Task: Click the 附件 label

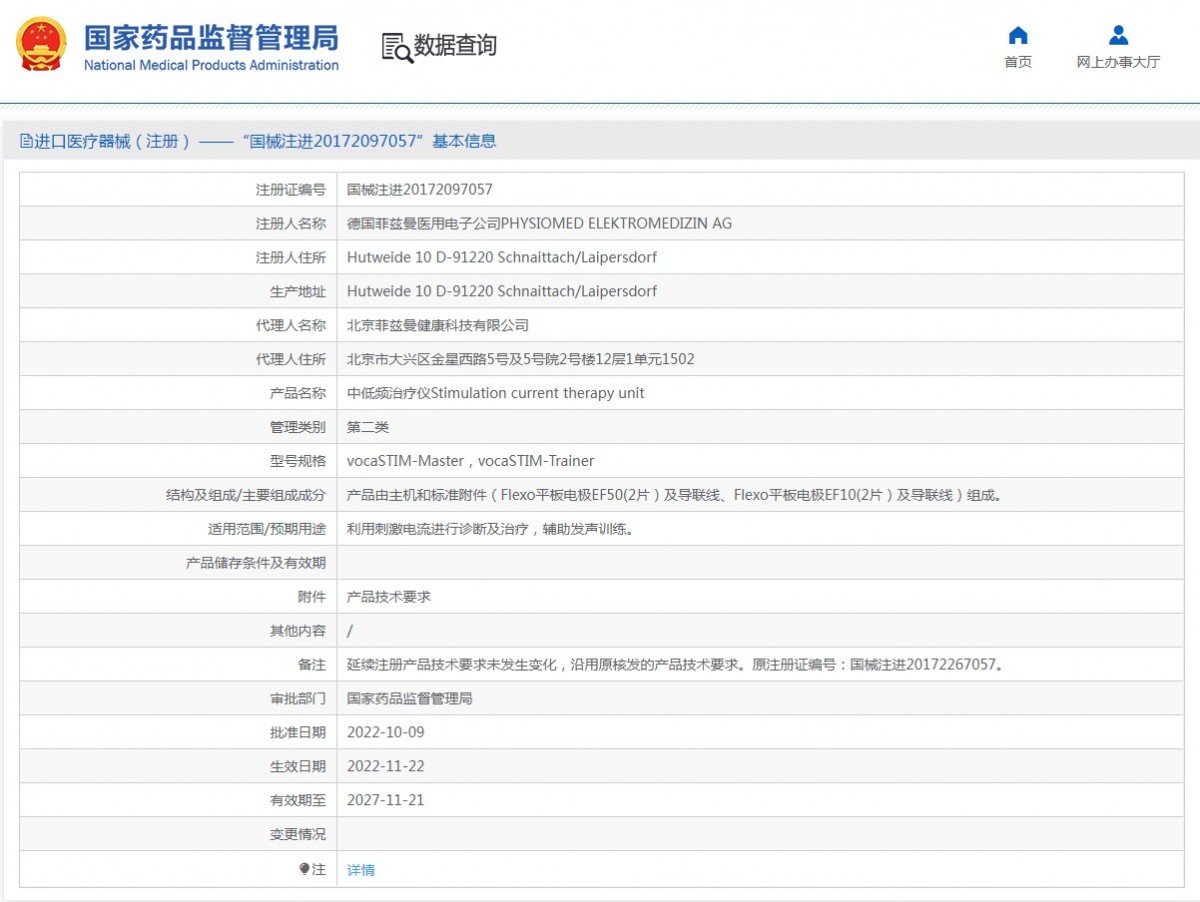Action: [312, 597]
